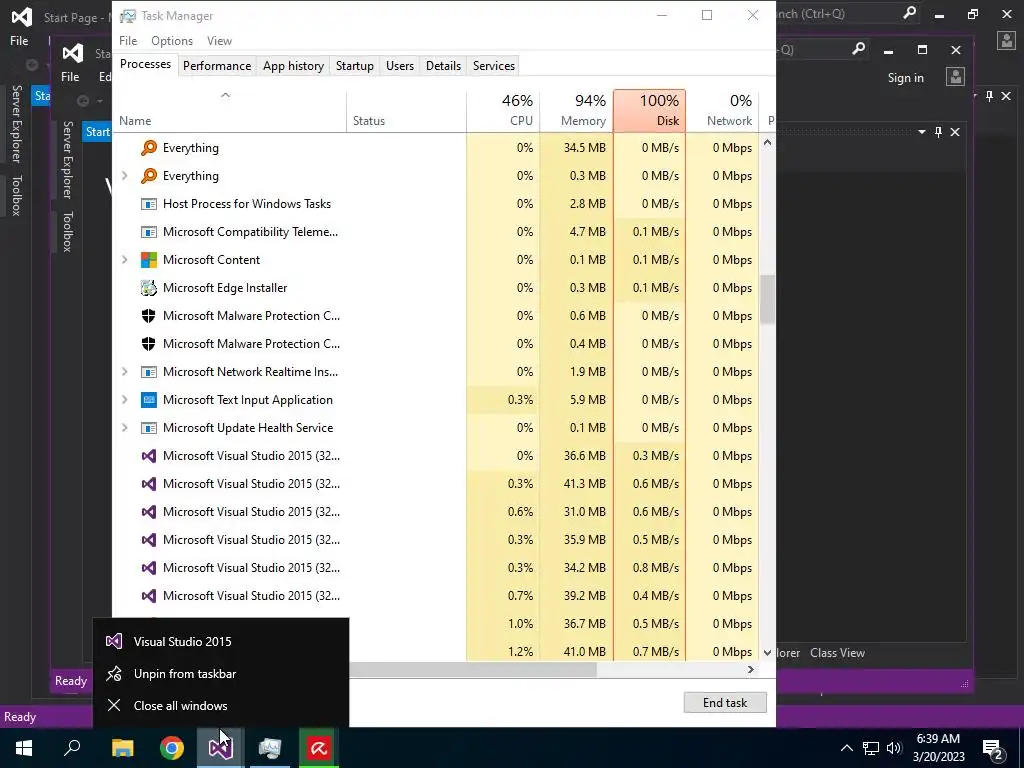Click the first Microsoft Malware Protection shield icon
Screen dimensions: 1024x768
click(149, 316)
